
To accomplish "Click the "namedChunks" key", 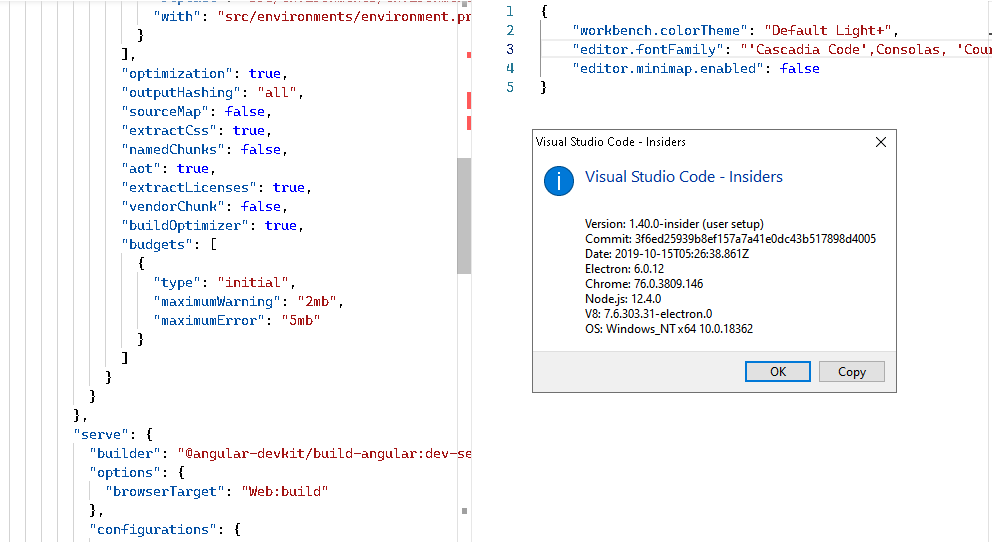I will point(173,149).
